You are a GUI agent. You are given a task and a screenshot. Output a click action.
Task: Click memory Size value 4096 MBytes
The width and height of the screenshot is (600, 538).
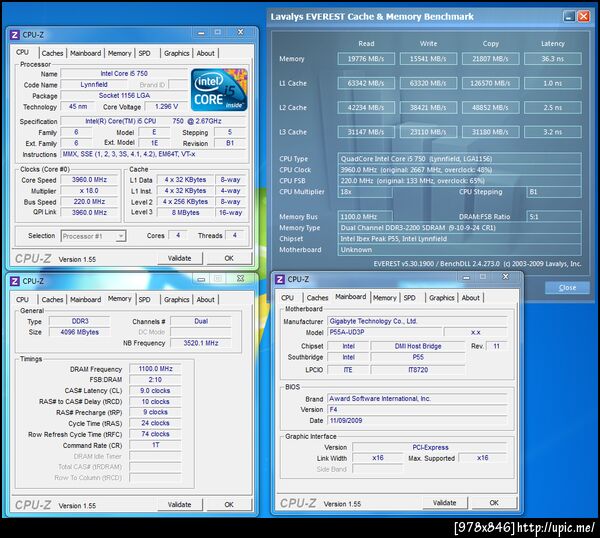point(80,332)
